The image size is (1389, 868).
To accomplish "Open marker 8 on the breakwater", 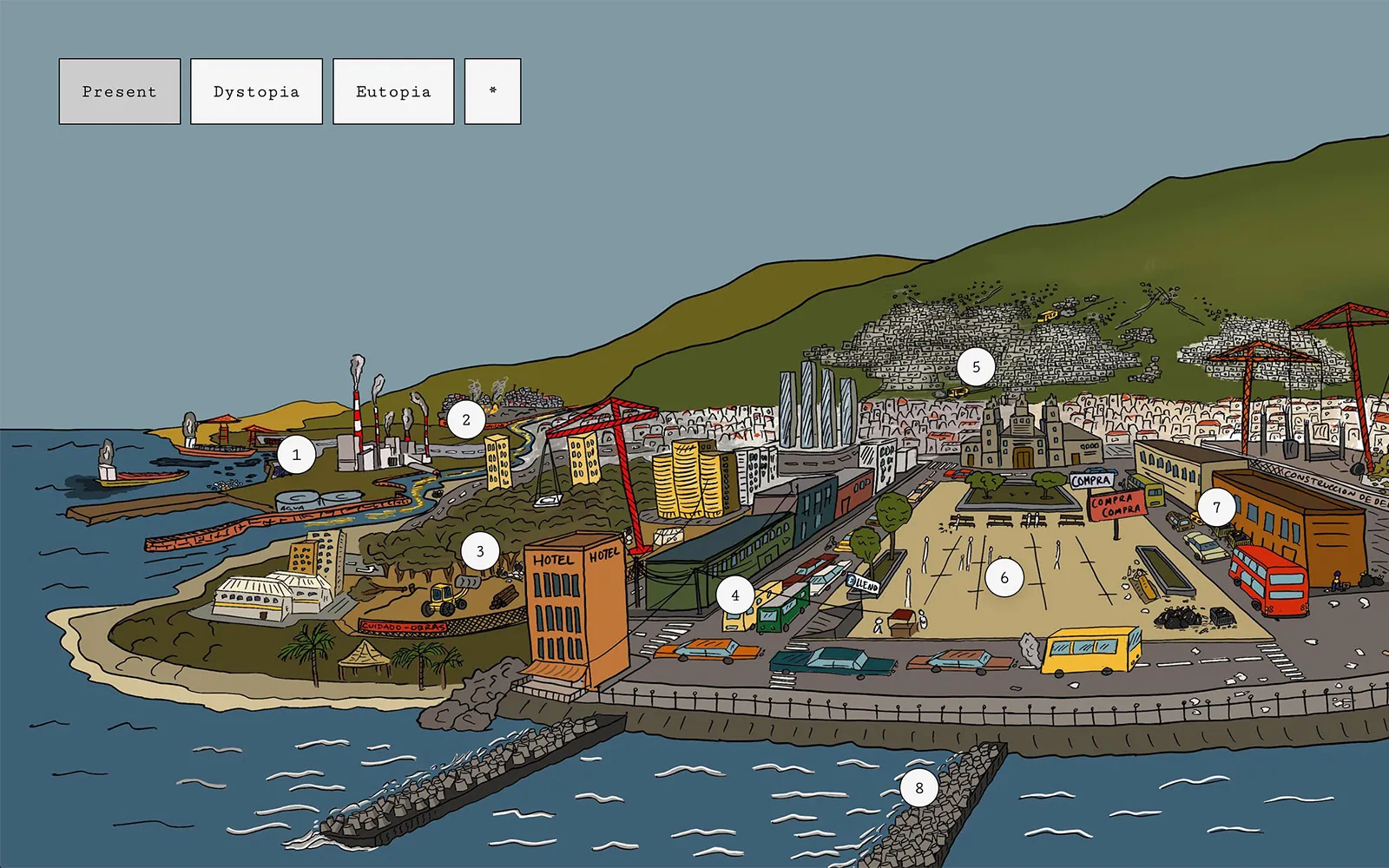I will pyautogui.click(x=919, y=788).
